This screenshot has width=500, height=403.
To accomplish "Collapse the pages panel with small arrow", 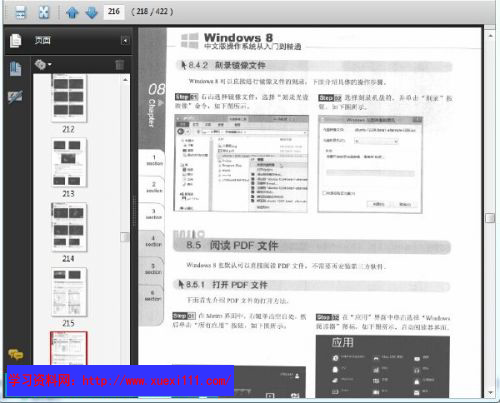I will 125,41.
